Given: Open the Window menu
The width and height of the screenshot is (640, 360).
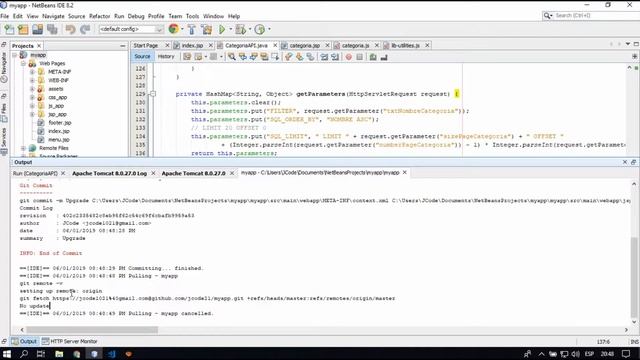Looking at the screenshot, I should pos(213,16).
